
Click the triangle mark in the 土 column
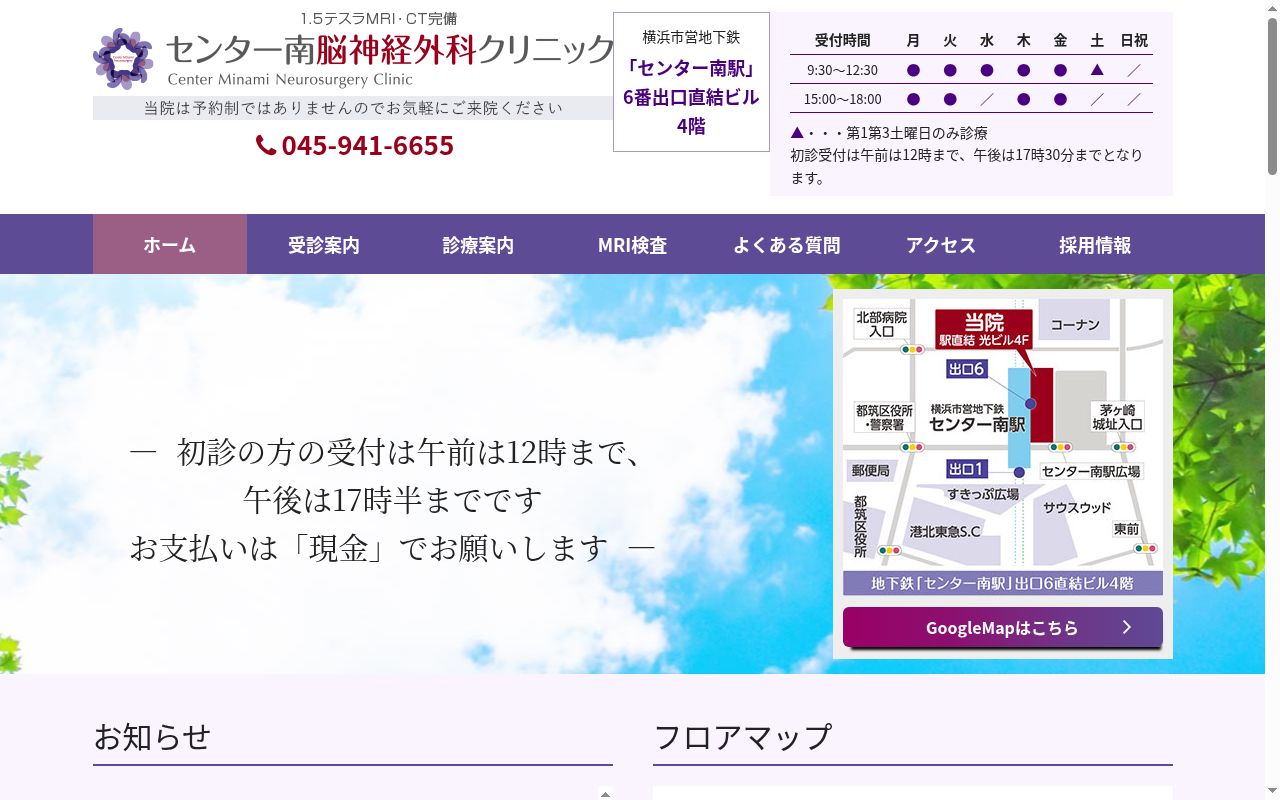(x=1097, y=70)
